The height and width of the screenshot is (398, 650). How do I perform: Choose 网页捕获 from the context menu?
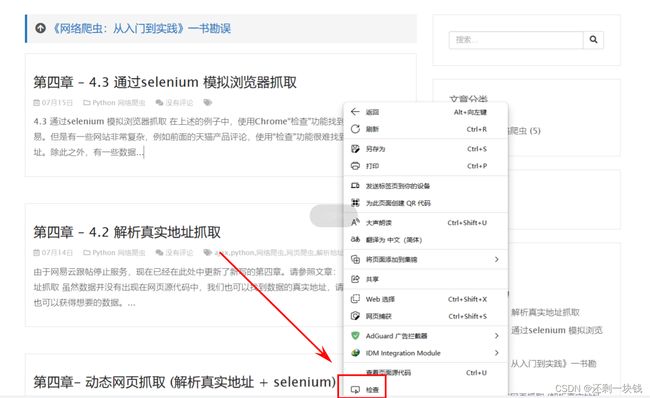[426, 316]
